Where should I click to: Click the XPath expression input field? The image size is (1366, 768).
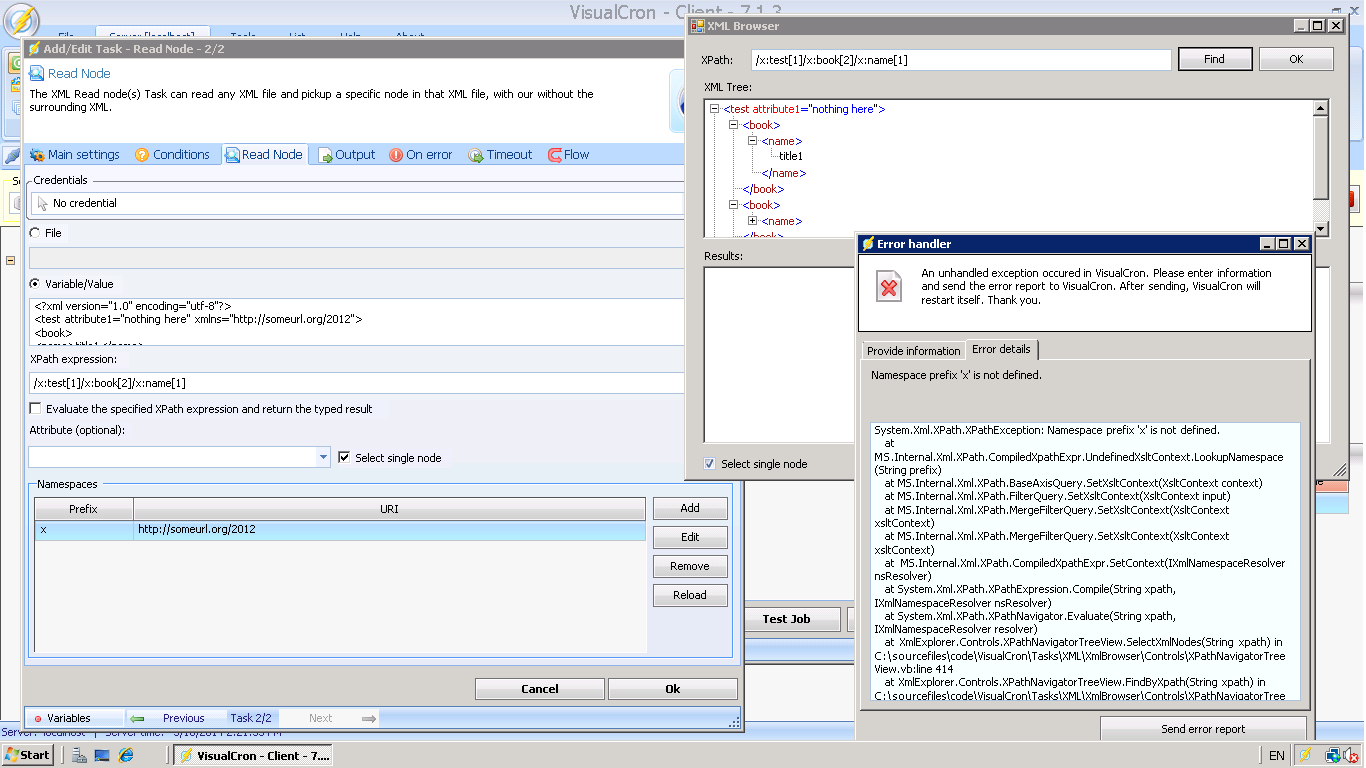point(355,383)
